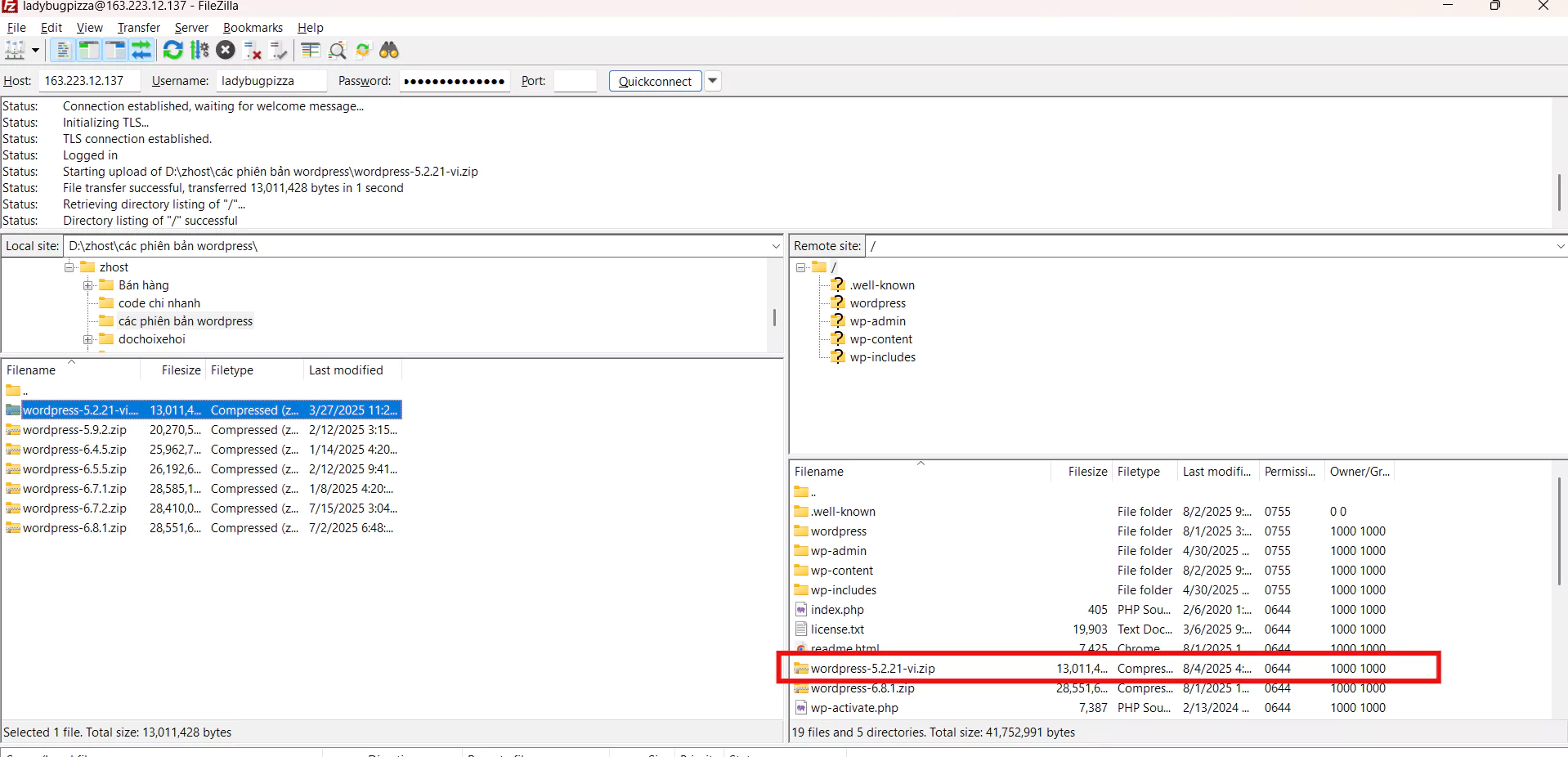The height and width of the screenshot is (757, 1568).
Task: Go to remote parent directory row
Action: click(x=1092, y=492)
